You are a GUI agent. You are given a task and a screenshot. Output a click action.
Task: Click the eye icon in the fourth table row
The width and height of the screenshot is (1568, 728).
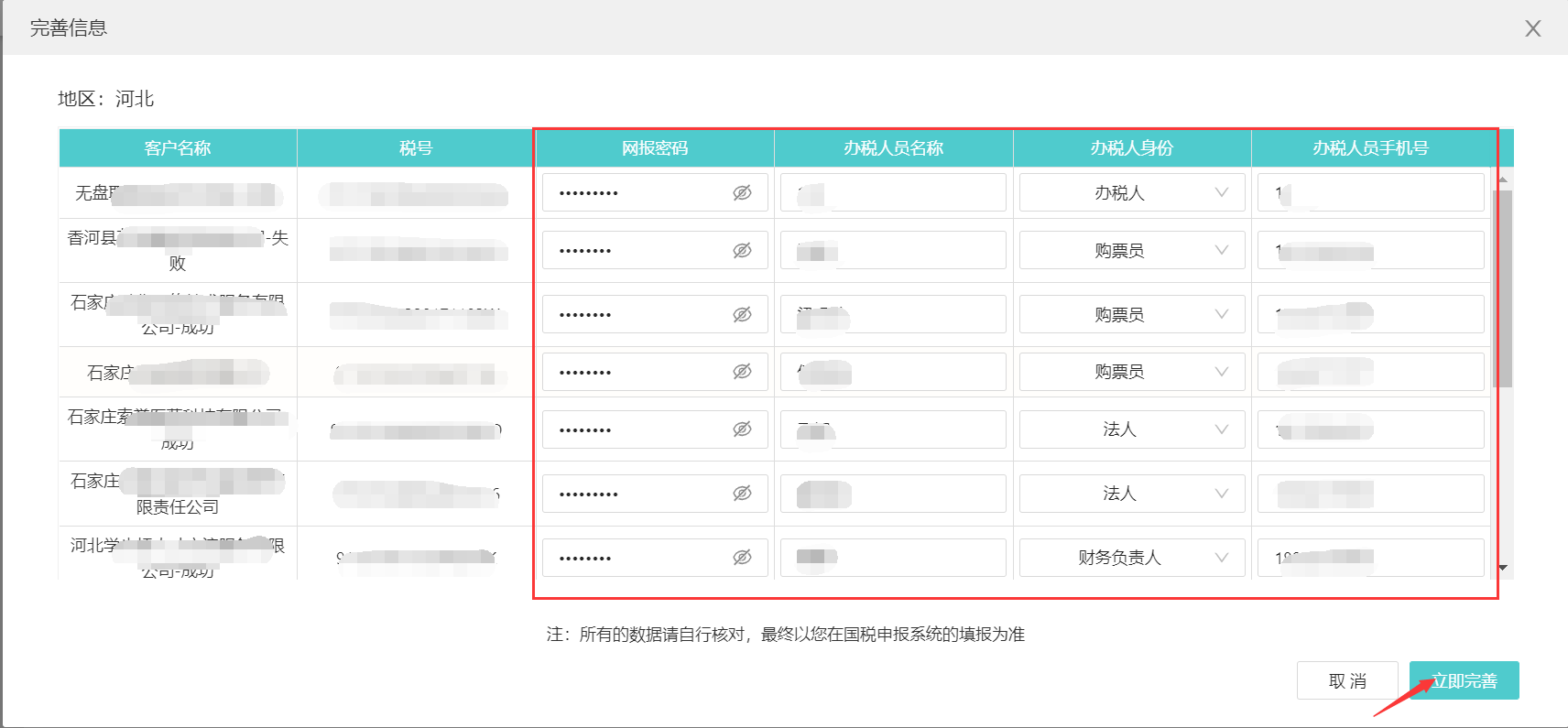(742, 371)
